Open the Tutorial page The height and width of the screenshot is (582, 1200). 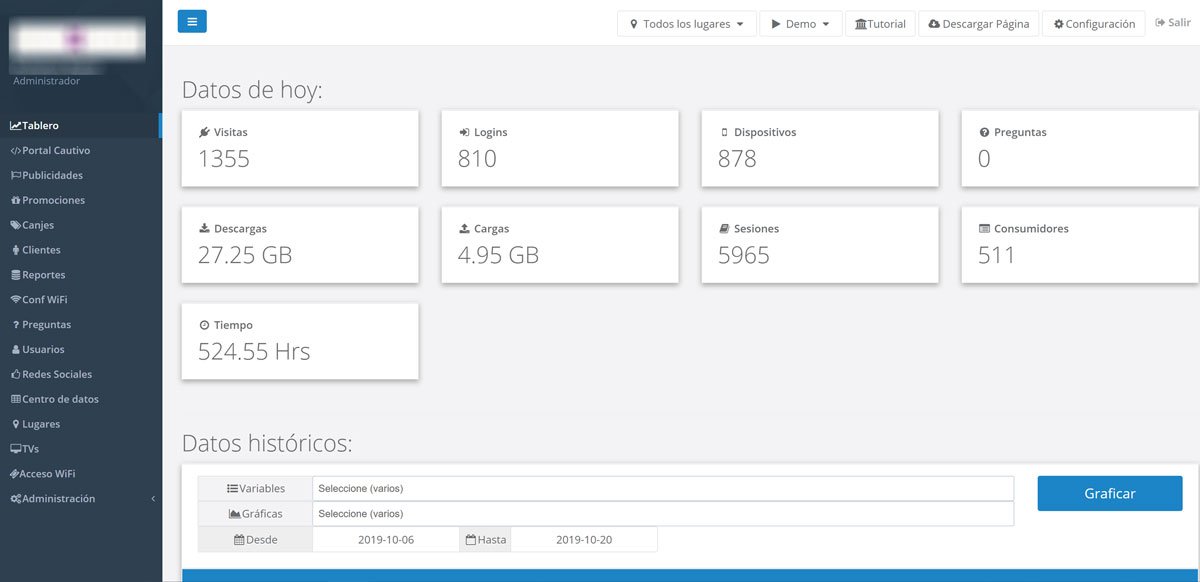coord(881,24)
